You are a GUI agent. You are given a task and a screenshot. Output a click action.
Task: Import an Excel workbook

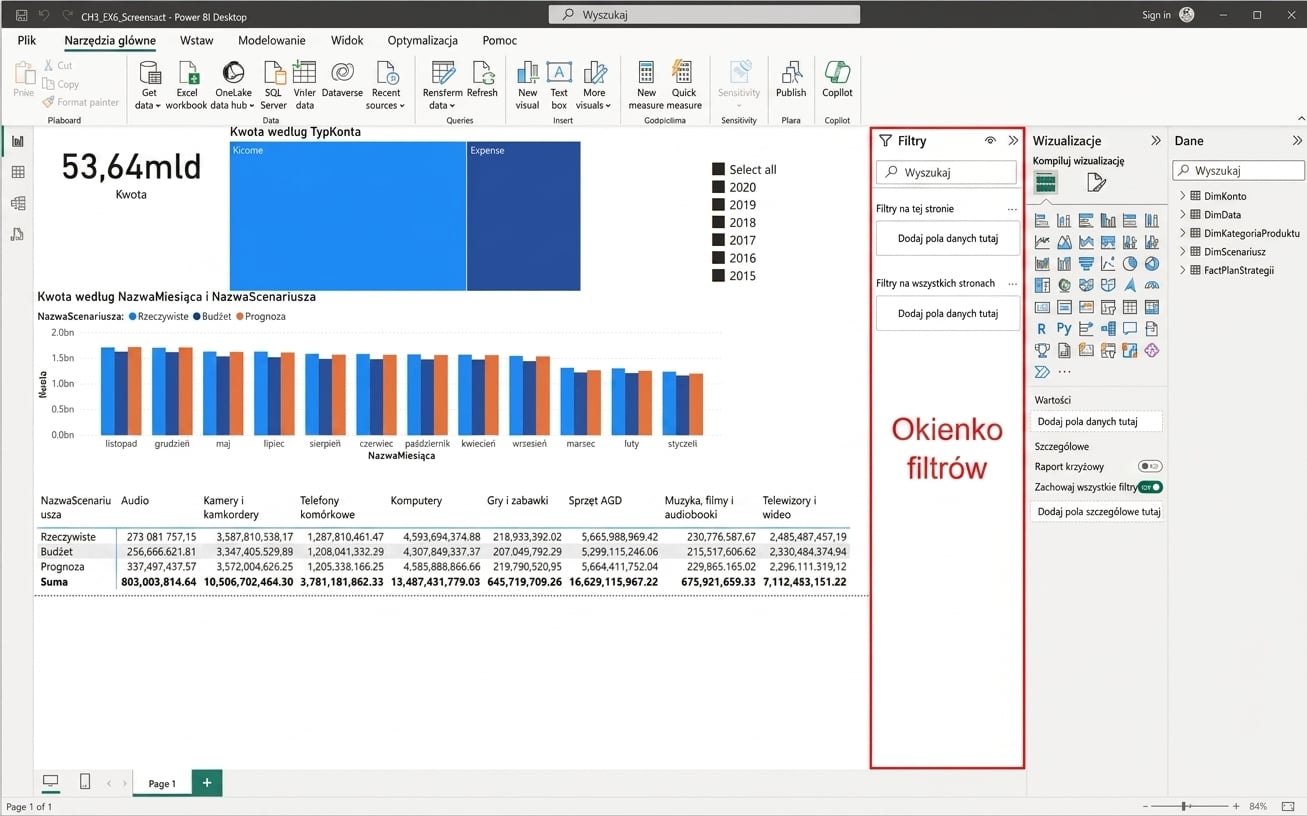click(x=187, y=86)
